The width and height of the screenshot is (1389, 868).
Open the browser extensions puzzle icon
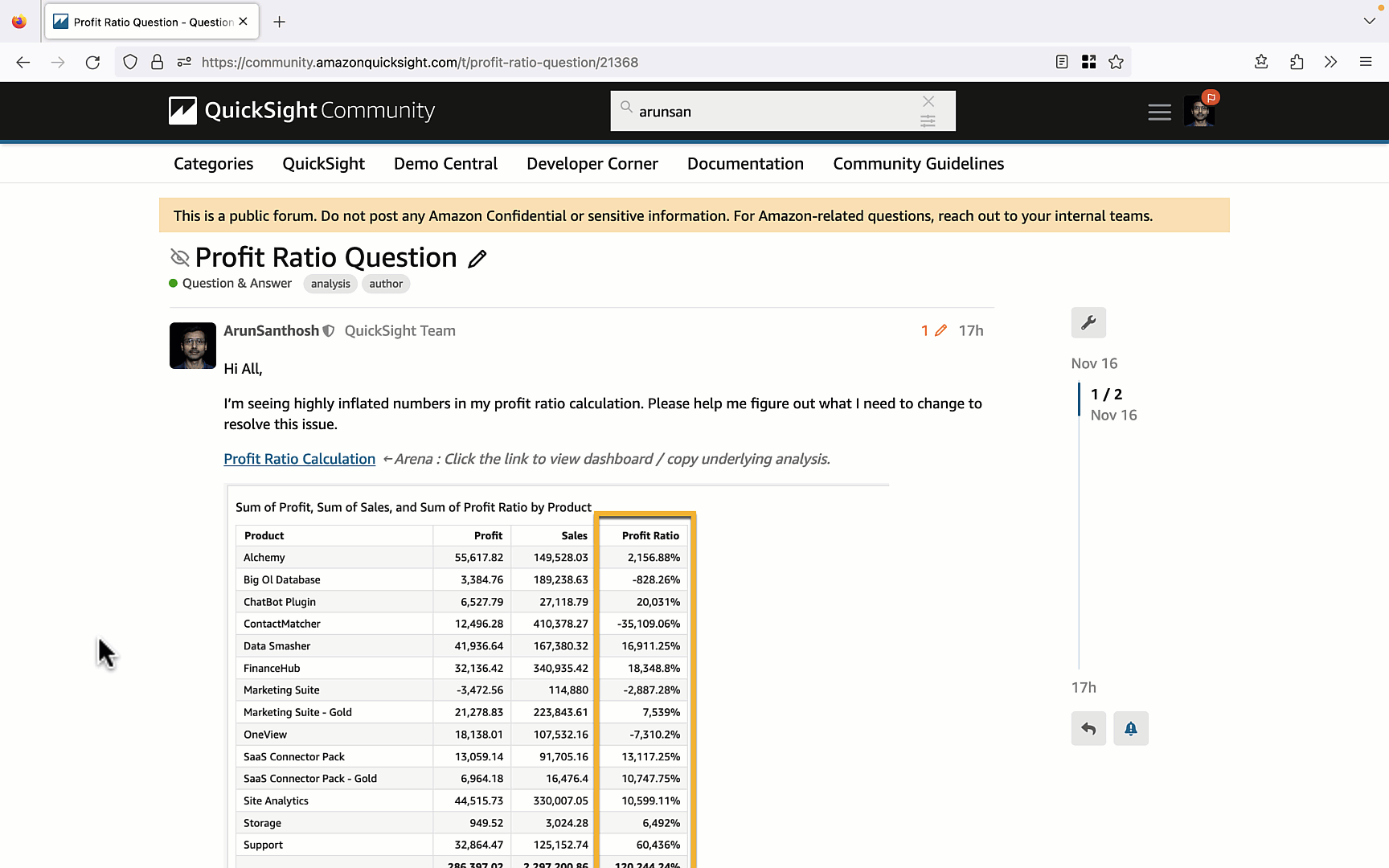coord(1297,62)
